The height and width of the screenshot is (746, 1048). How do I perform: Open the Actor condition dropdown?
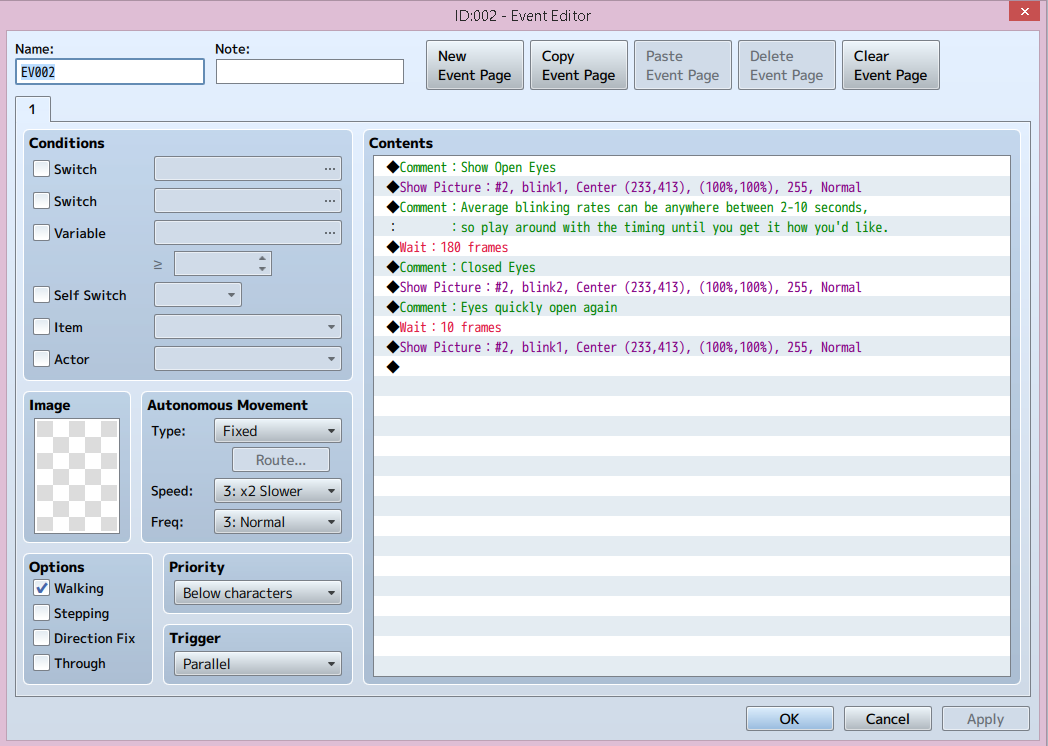click(248, 359)
